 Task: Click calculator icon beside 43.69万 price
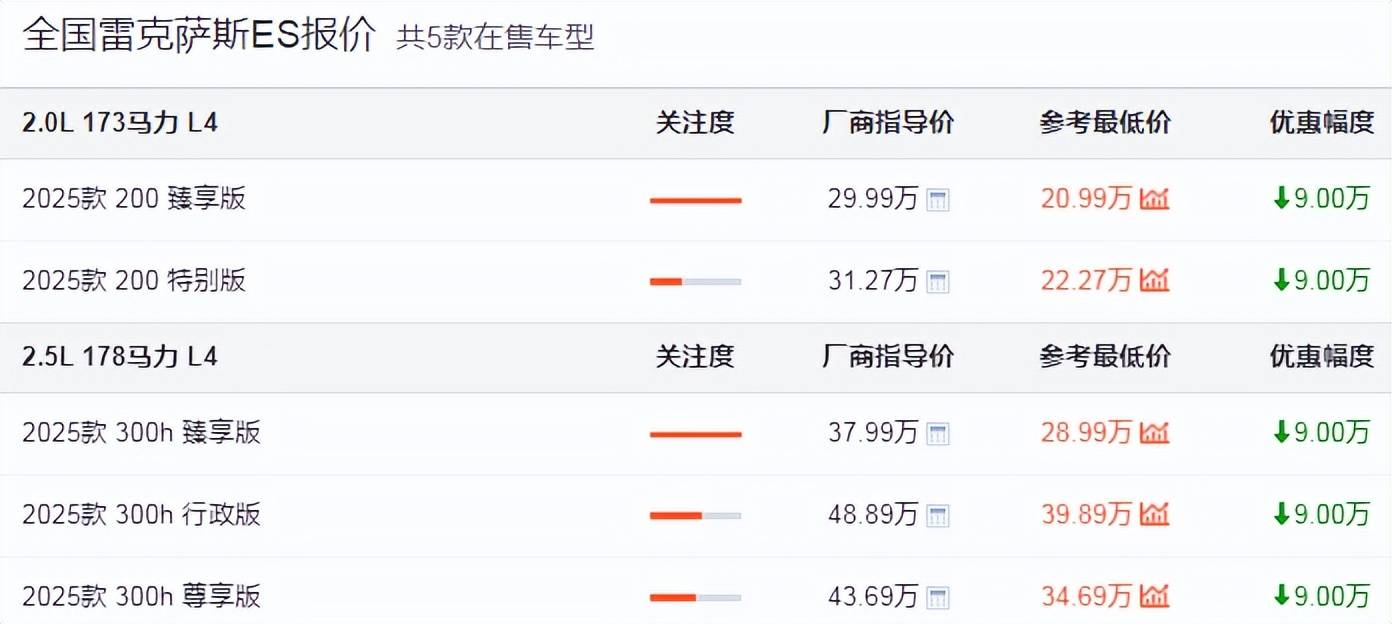[x=938, y=598]
